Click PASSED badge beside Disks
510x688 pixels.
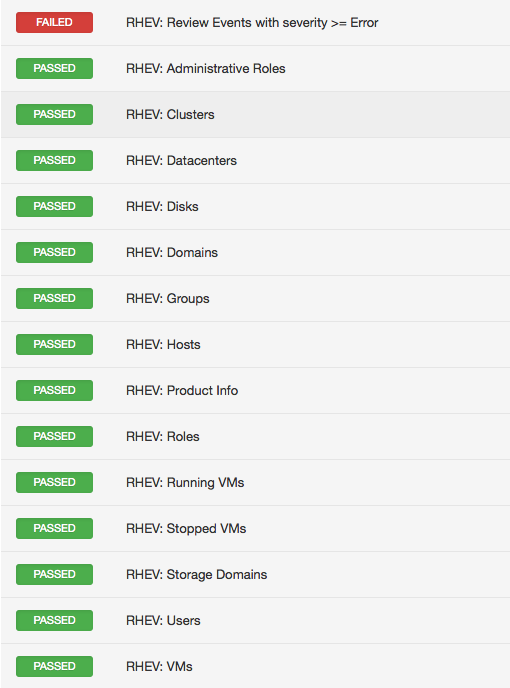point(54,206)
